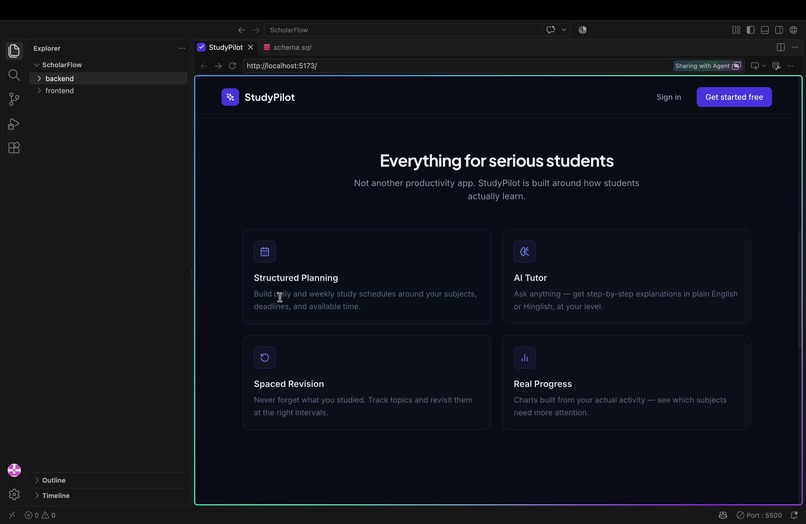Open the account avatar menu
806x524 pixels.
14,470
